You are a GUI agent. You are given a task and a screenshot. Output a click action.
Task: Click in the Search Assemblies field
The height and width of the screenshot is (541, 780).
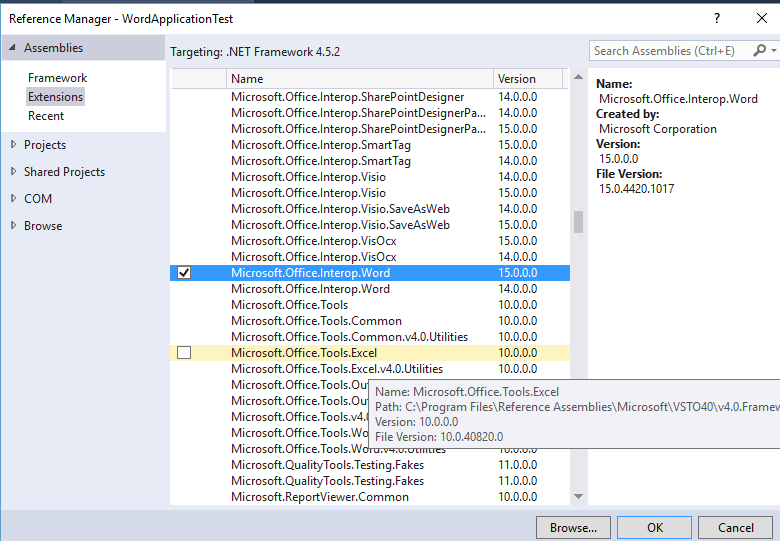[669, 51]
